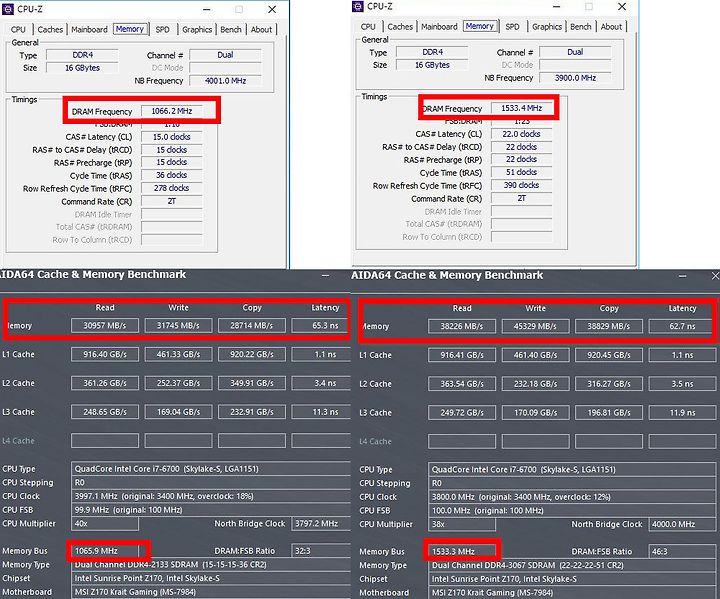The width and height of the screenshot is (720, 599).
Task: Click the CPU-Z app icon in the left window title bar
Action: click(x=8, y=9)
